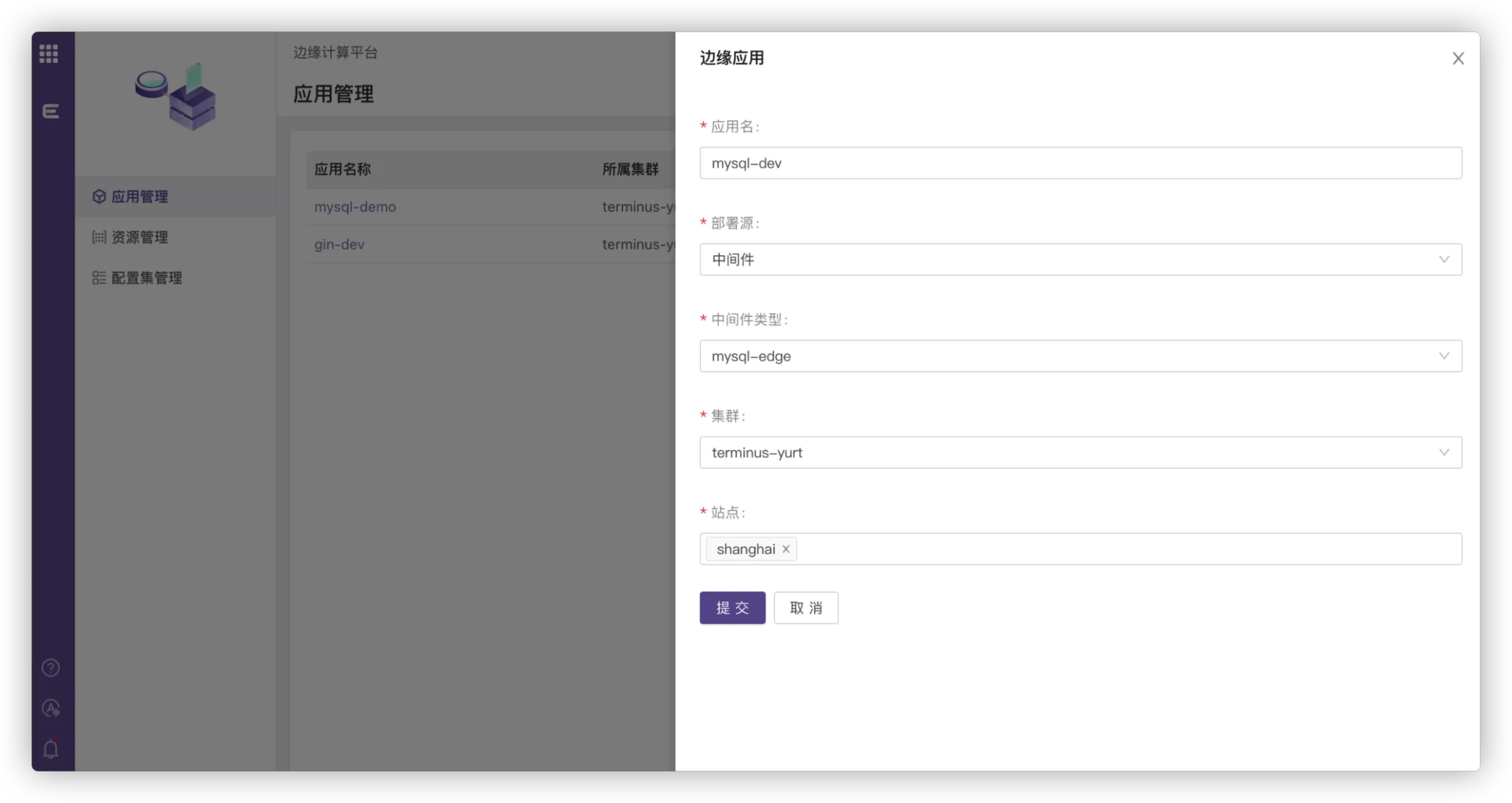
Task: Close the 边缘应用 drawer panel
Action: (1458, 58)
